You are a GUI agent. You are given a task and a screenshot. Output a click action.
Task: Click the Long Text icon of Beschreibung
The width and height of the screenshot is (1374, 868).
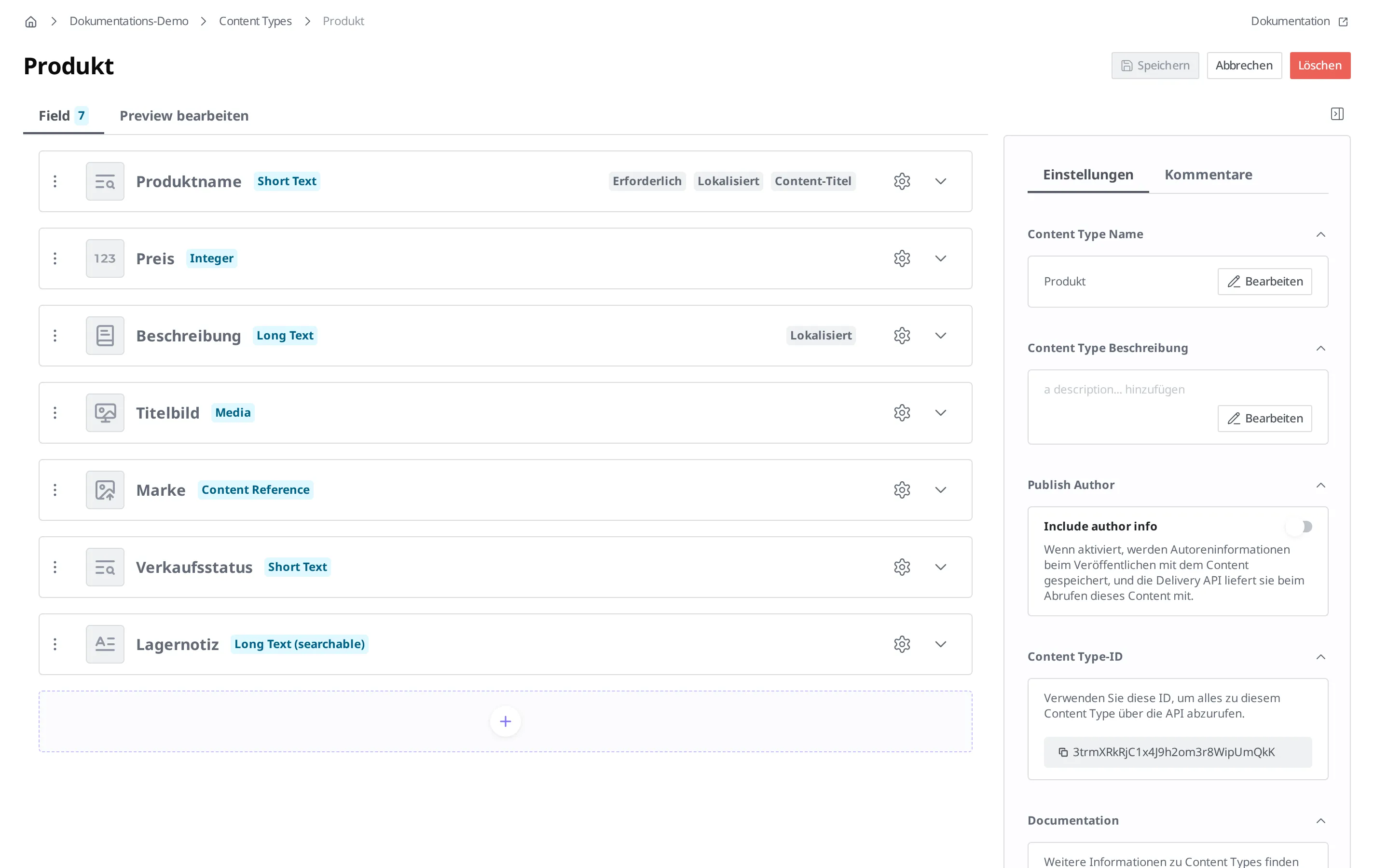pos(105,335)
